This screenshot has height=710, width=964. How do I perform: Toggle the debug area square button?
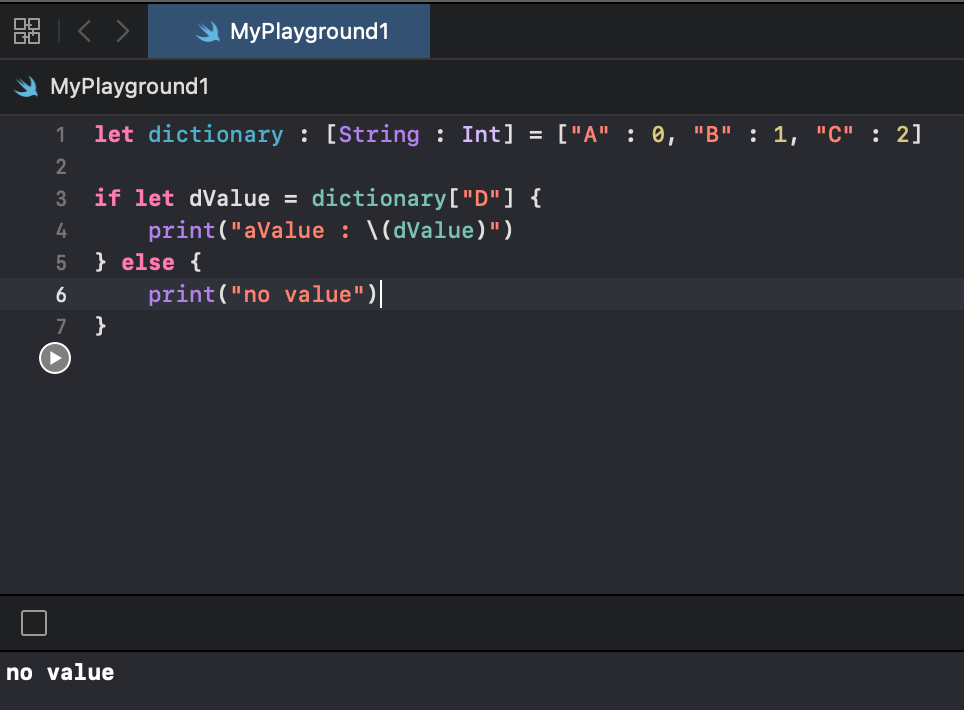point(34,623)
